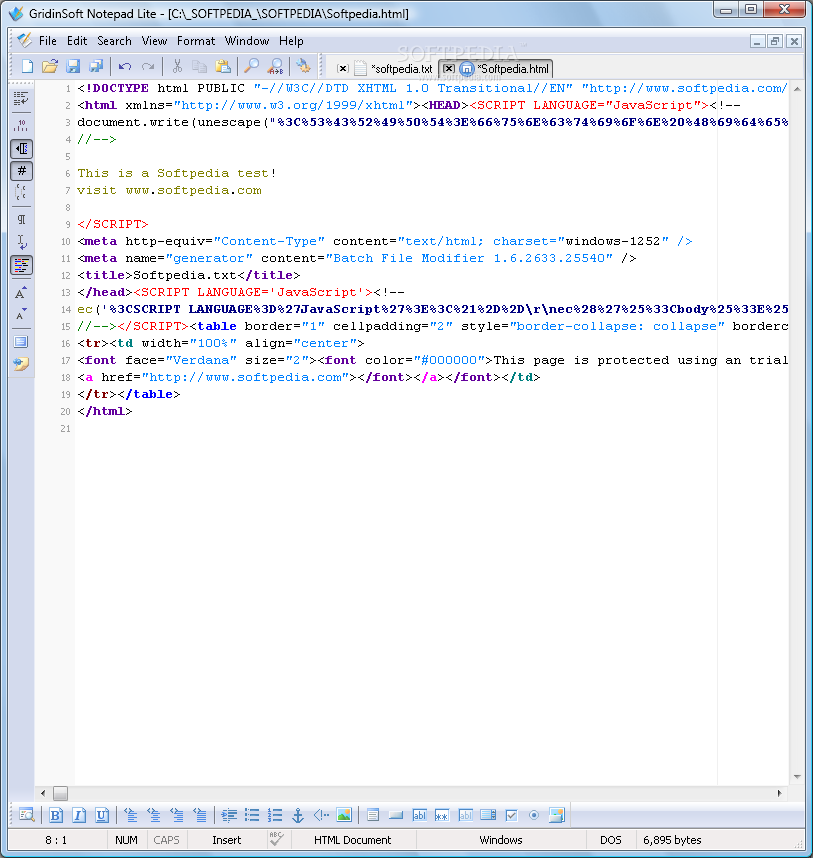Screen dimensions: 813x858
Task: Show special characters with the pilcrow icon
Action: tap(21, 219)
